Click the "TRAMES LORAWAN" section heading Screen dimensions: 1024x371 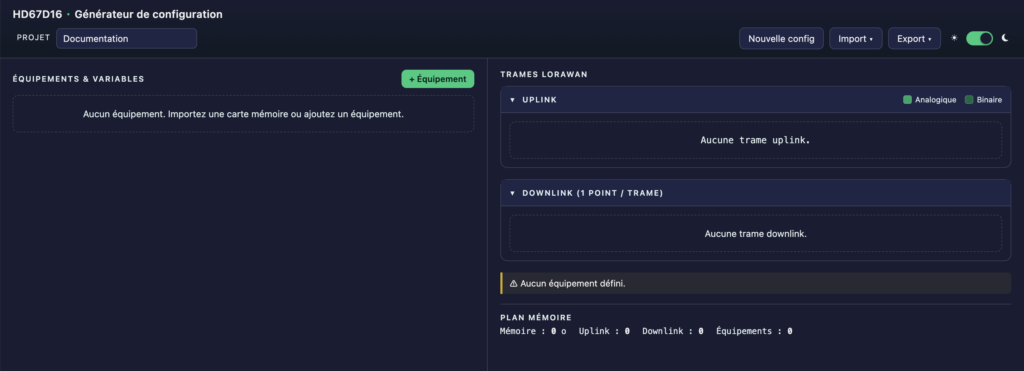(544, 74)
